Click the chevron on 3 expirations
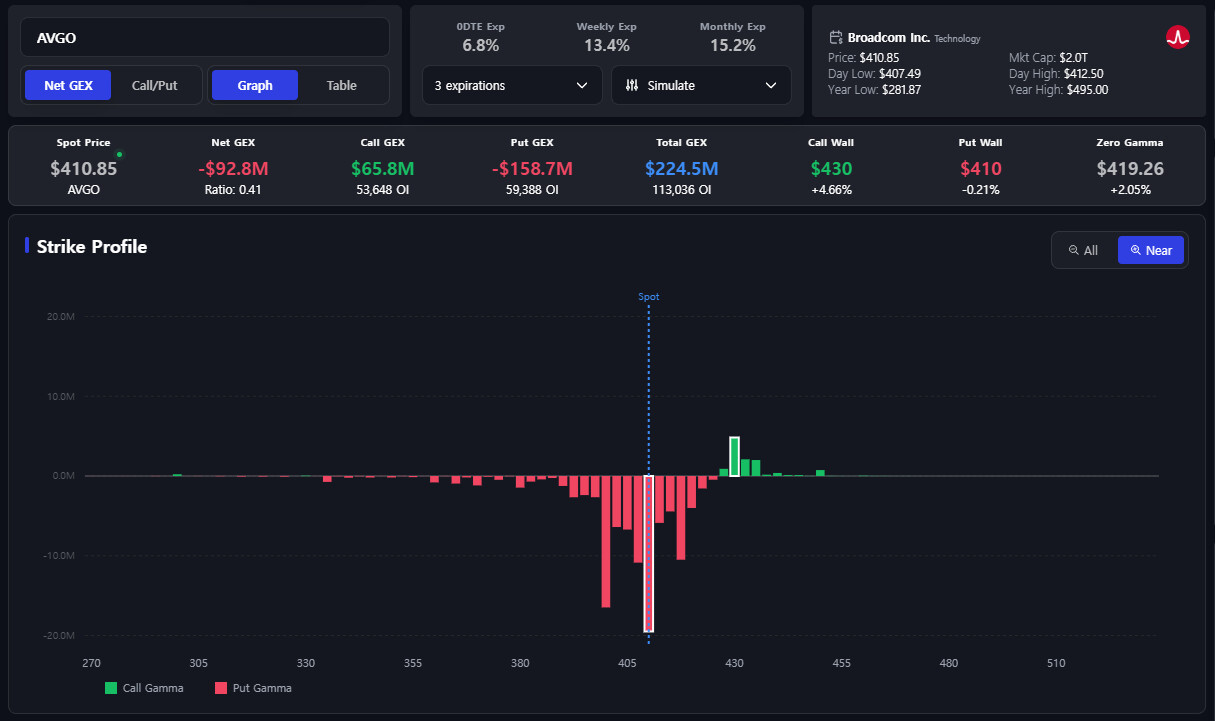Screen dimensions: 1215x721 (582, 86)
